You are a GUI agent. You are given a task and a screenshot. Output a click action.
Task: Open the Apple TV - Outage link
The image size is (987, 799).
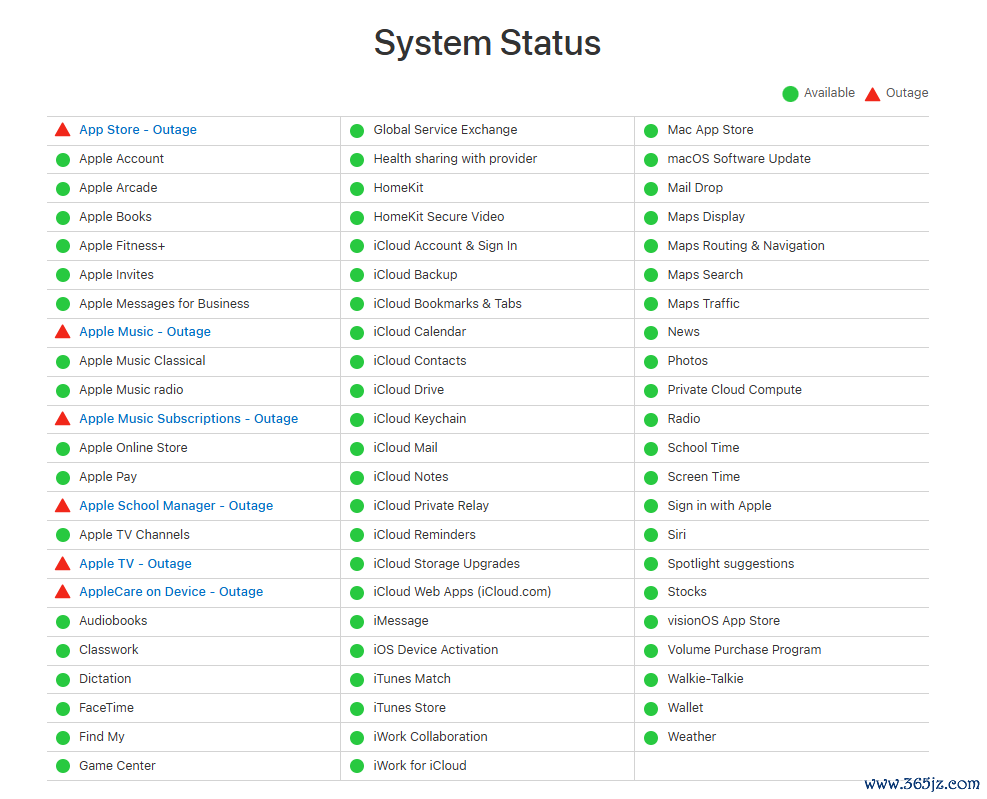click(x=135, y=564)
